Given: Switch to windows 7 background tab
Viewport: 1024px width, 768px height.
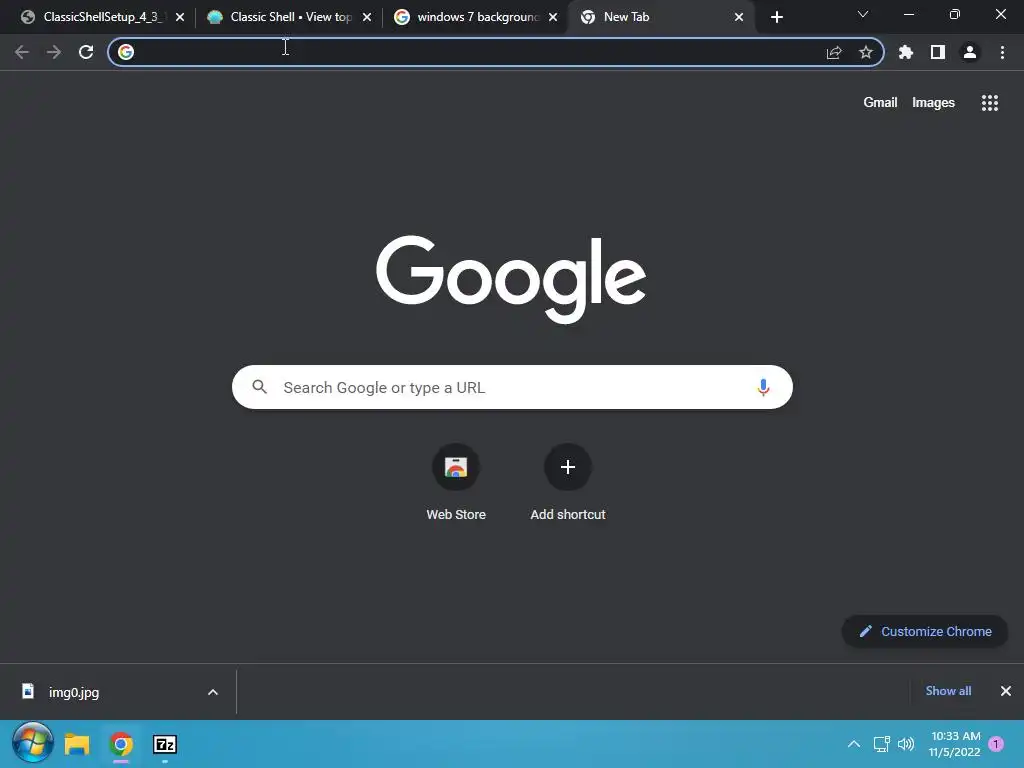Looking at the screenshot, I should click(x=475, y=17).
